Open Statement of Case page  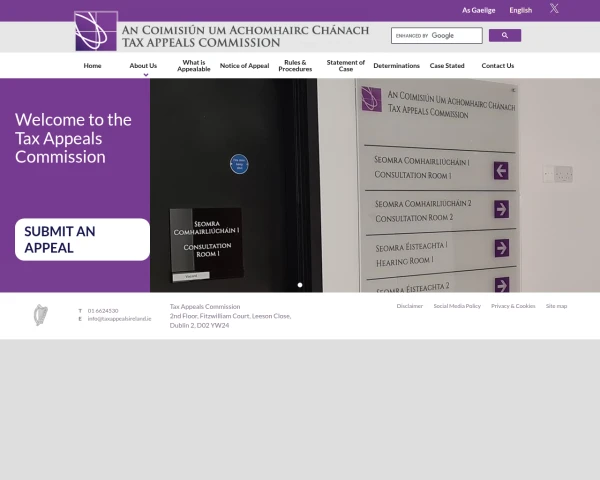(346, 65)
